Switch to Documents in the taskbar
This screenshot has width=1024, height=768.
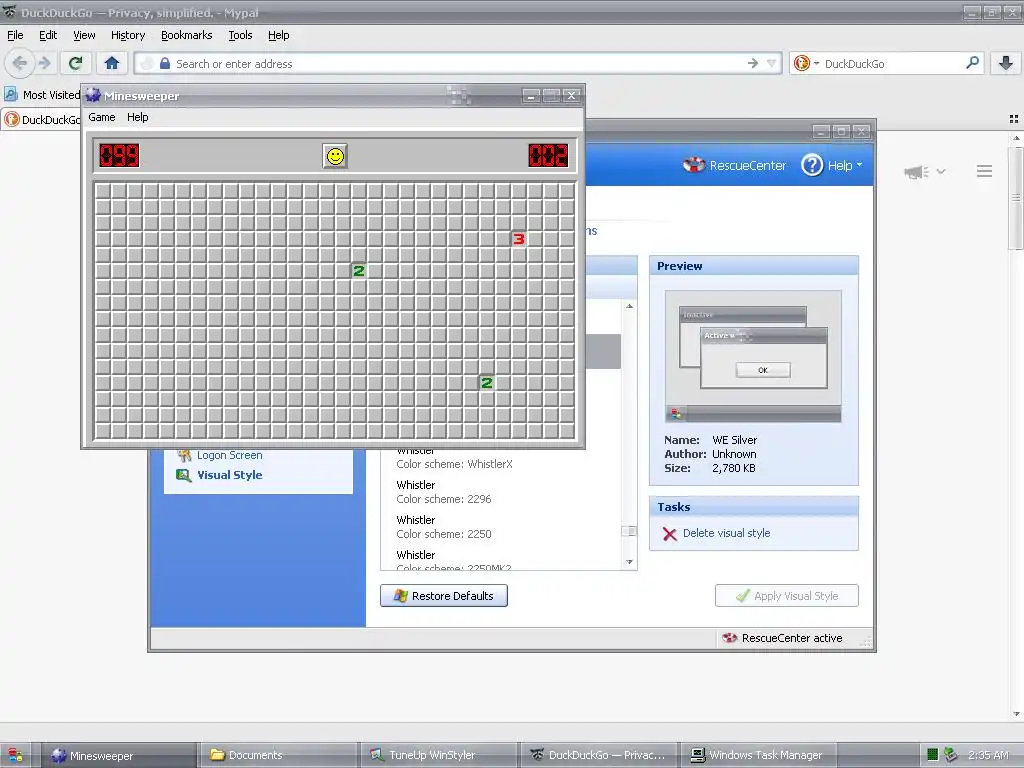(279, 756)
